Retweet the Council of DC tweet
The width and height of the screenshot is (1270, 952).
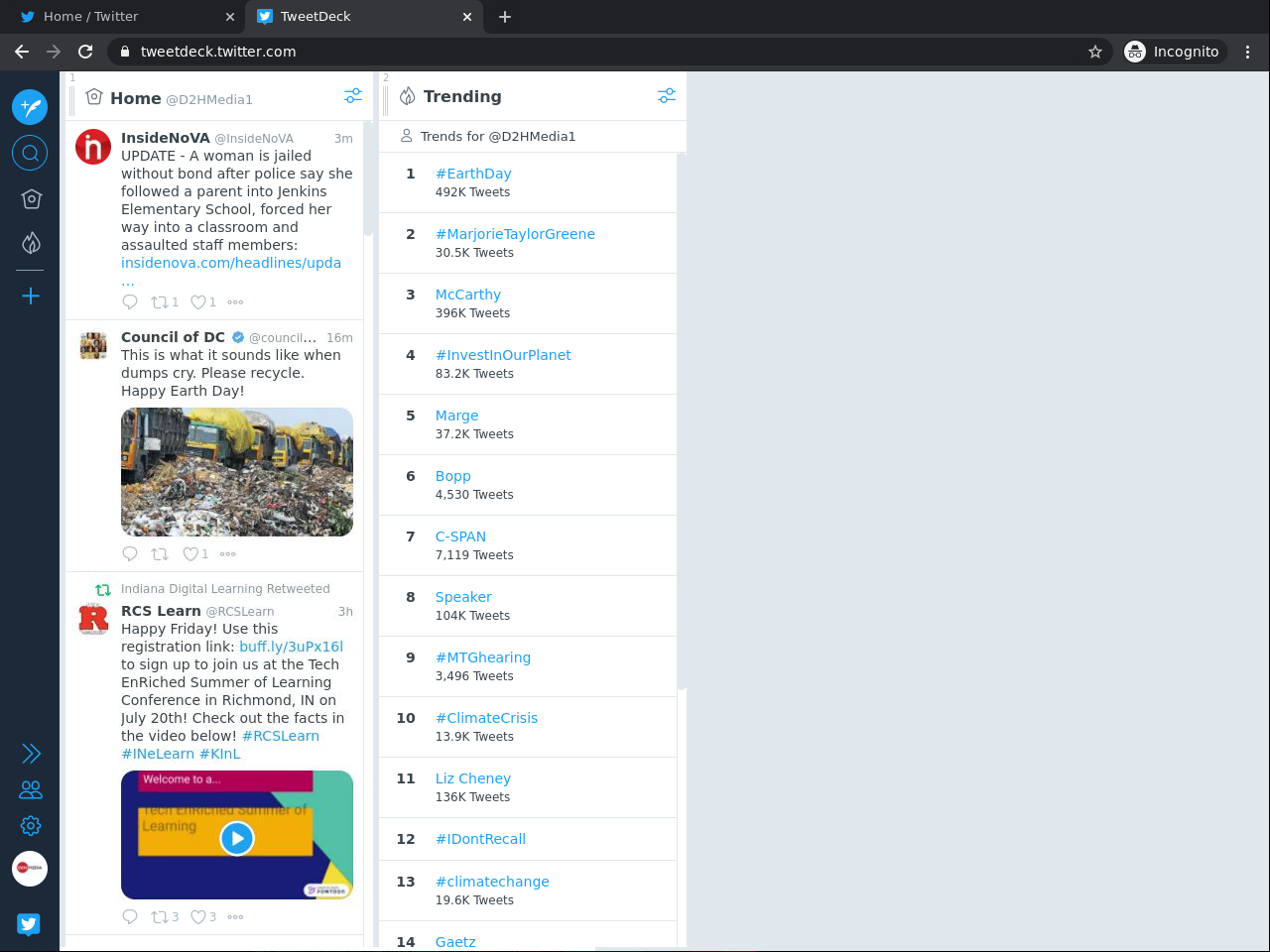pyautogui.click(x=159, y=554)
